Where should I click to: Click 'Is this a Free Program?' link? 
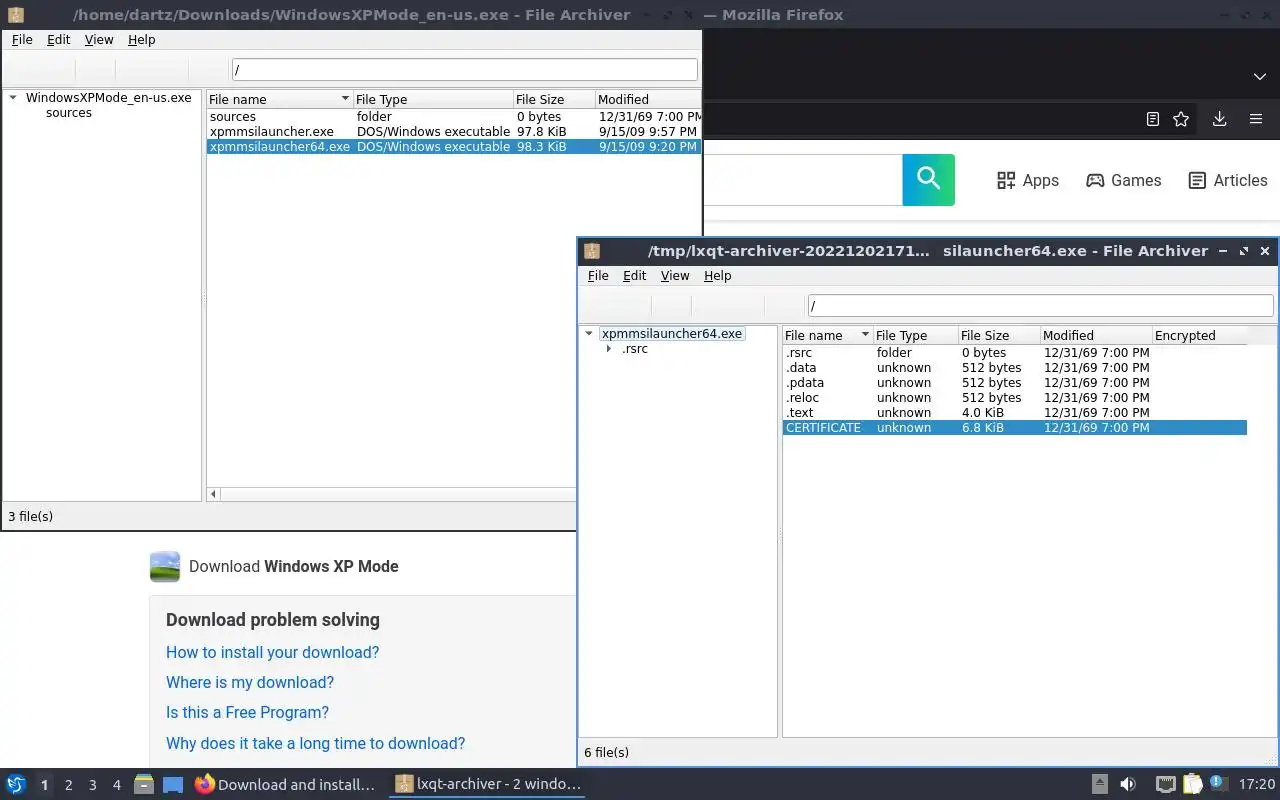click(x=247, y=712)
